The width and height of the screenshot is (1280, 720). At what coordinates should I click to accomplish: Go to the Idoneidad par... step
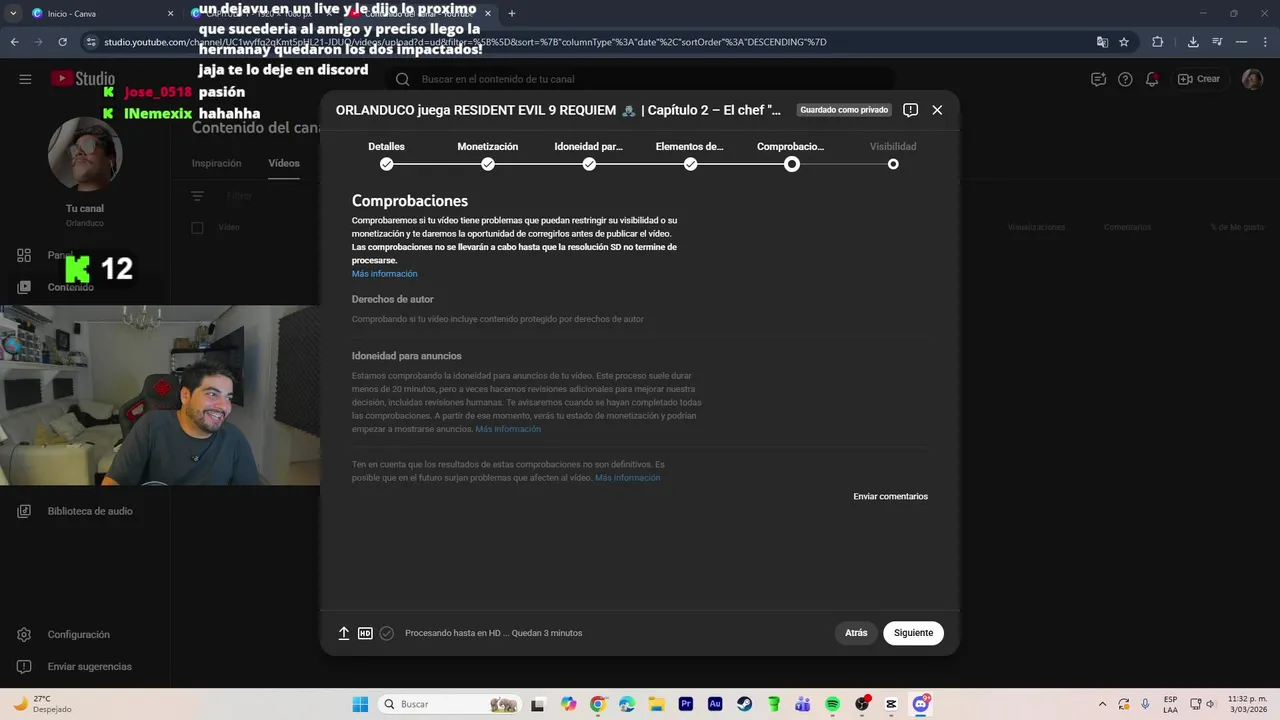589,155
